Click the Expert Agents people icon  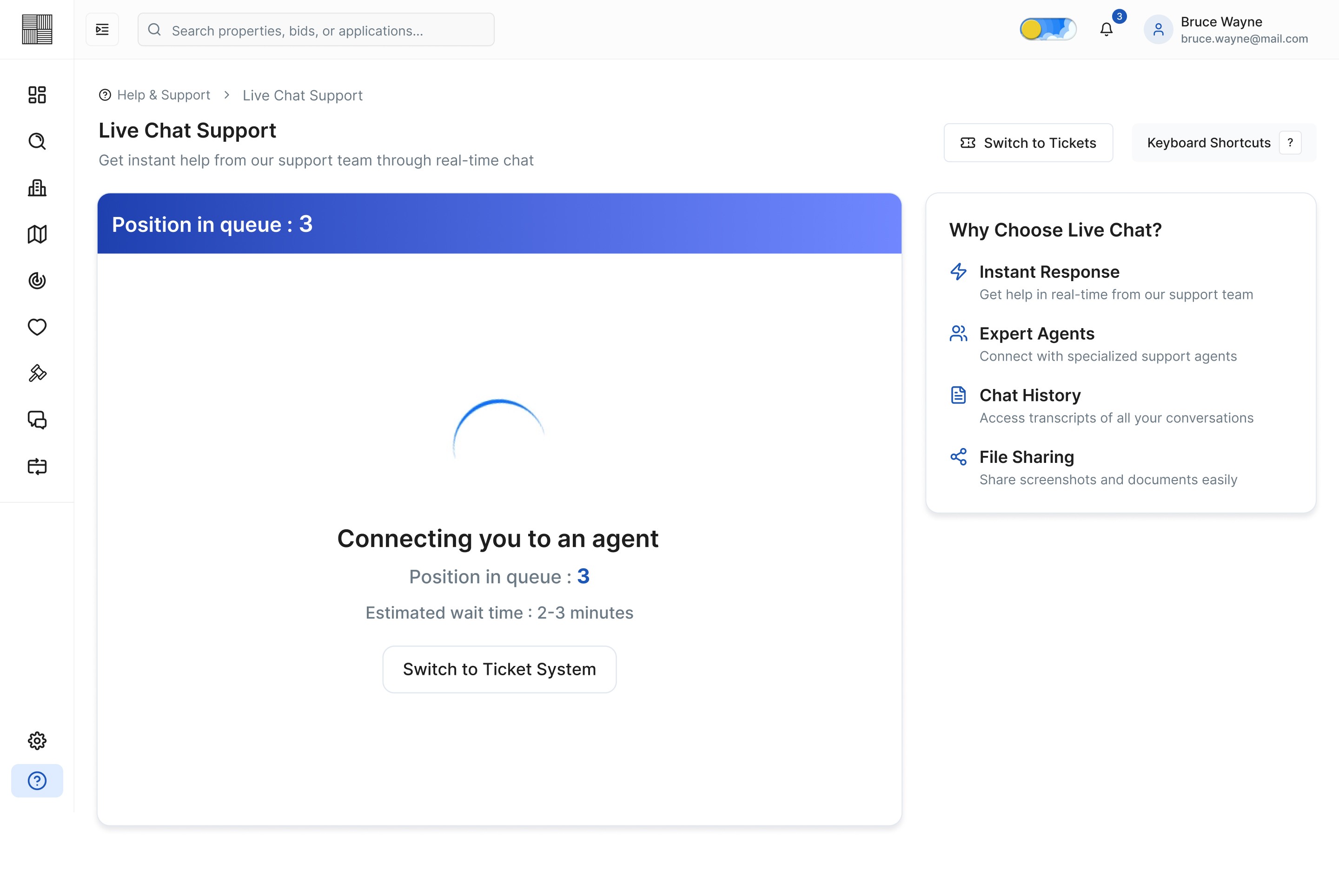[x=959, y=333]
